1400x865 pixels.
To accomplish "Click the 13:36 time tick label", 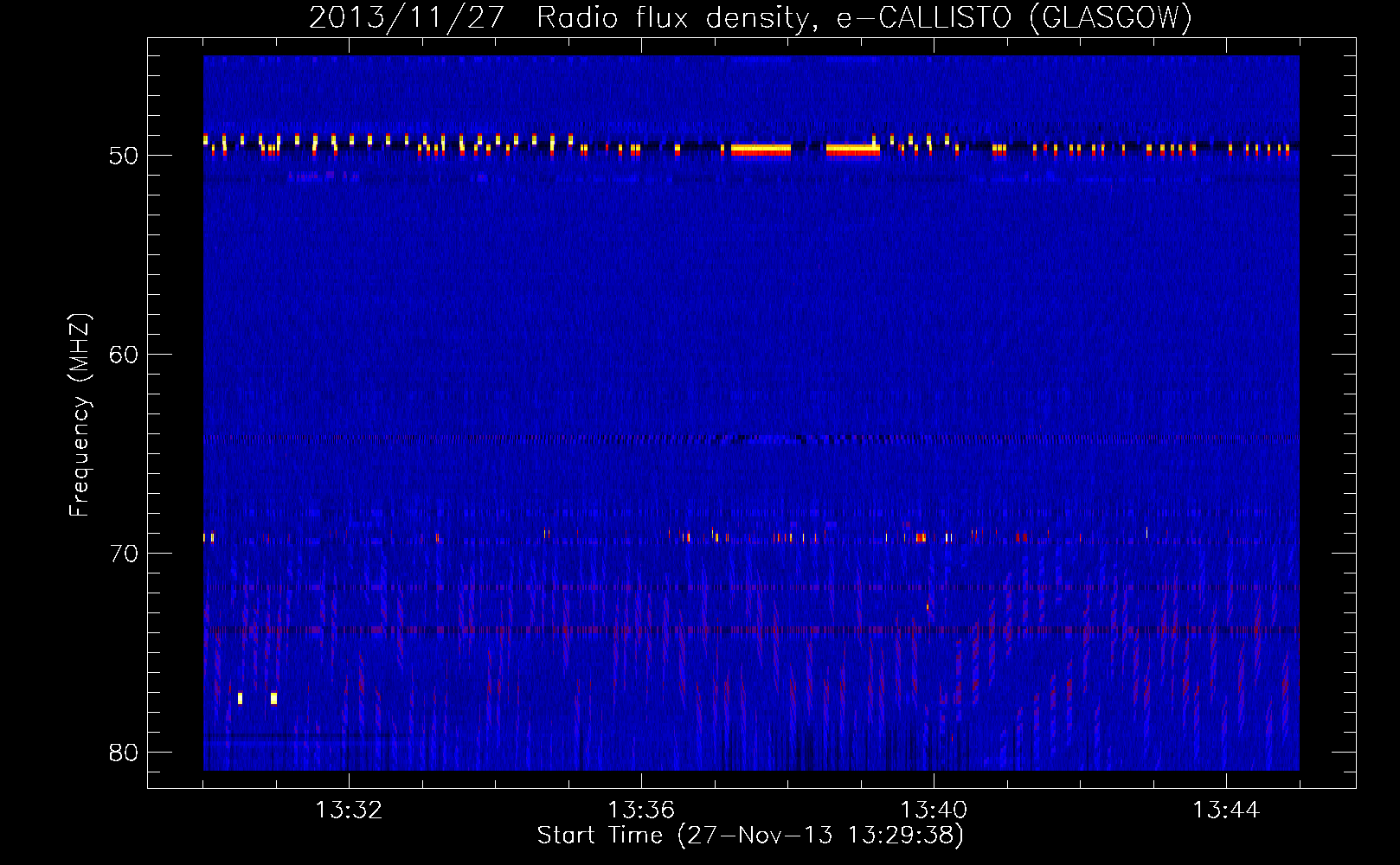I will click(x=641, y=811).
